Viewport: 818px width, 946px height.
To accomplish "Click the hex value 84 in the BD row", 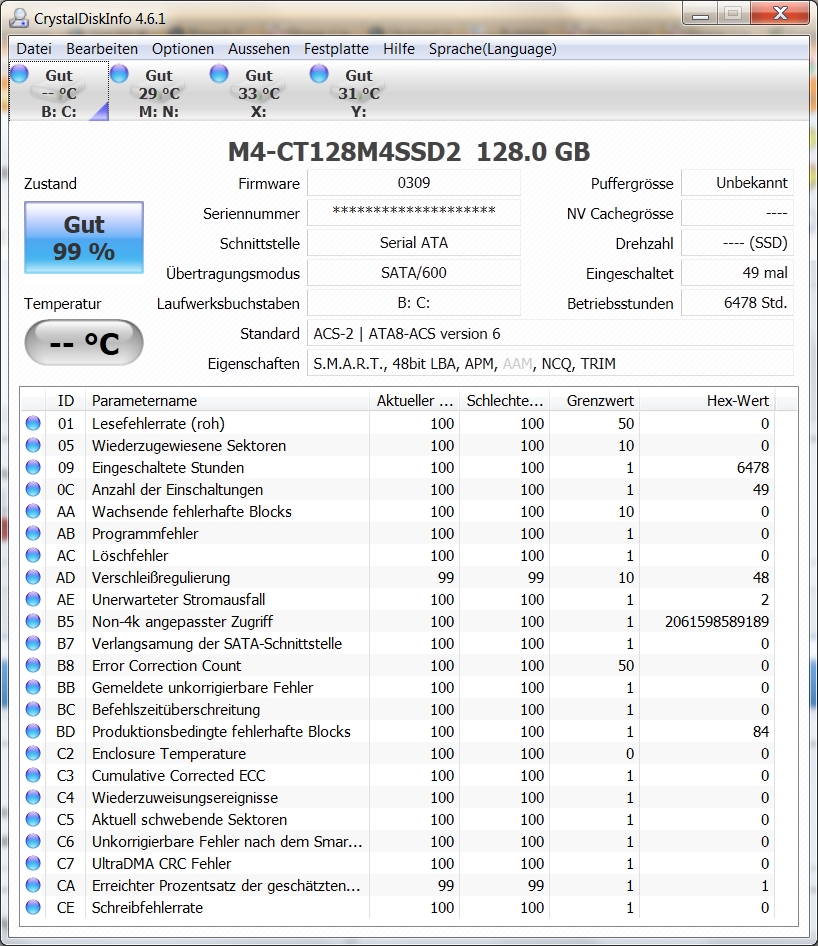I will coord(761,731).
